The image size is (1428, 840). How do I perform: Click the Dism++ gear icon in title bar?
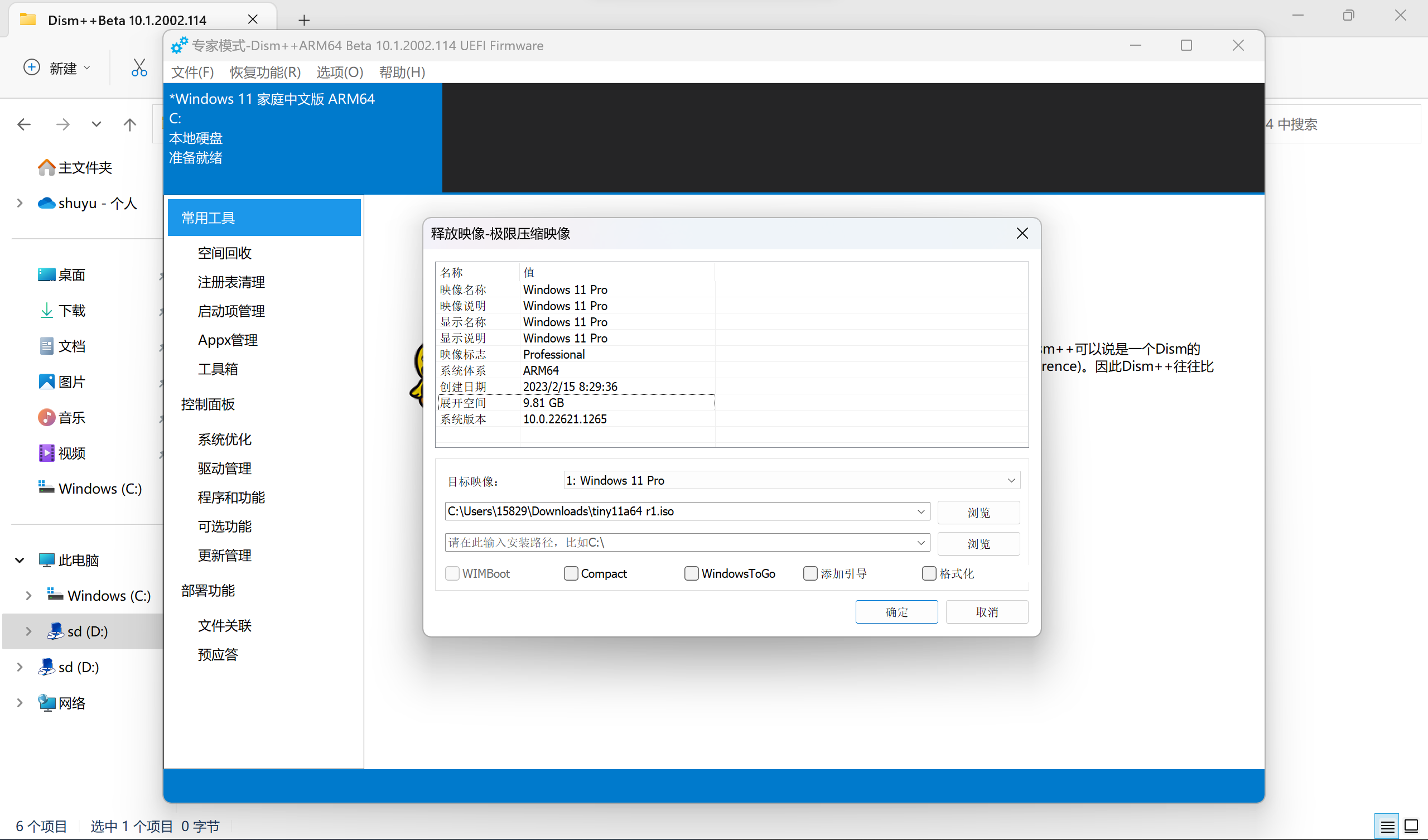179,45
